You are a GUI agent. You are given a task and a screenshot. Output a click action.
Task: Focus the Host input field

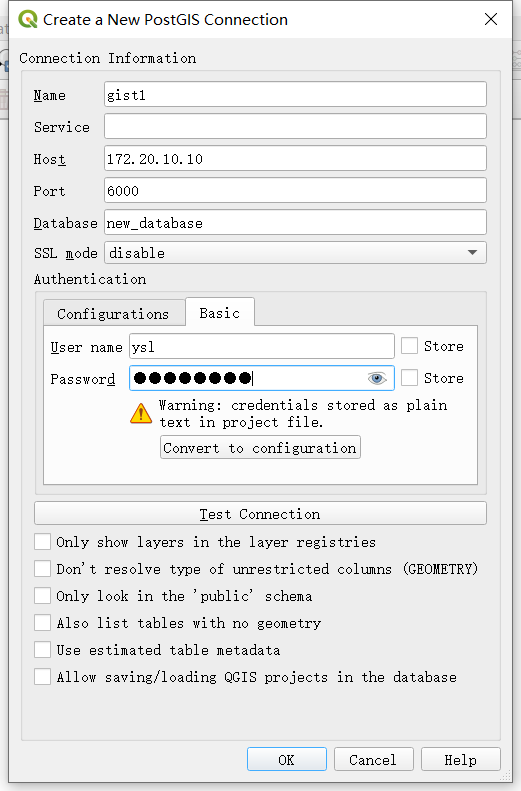(296, 158)
